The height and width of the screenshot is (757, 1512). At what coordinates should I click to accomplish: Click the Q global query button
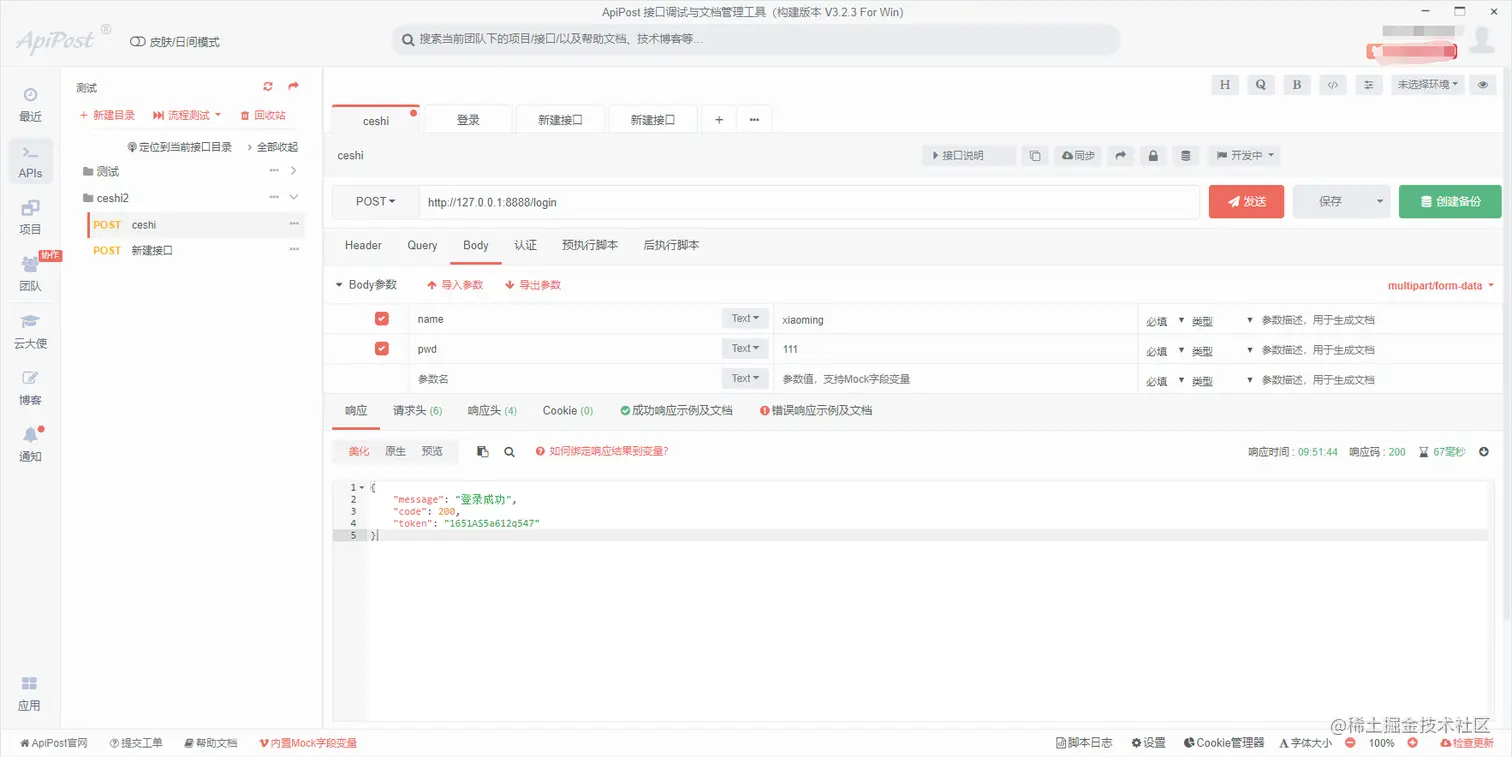tap(1261, 85)
